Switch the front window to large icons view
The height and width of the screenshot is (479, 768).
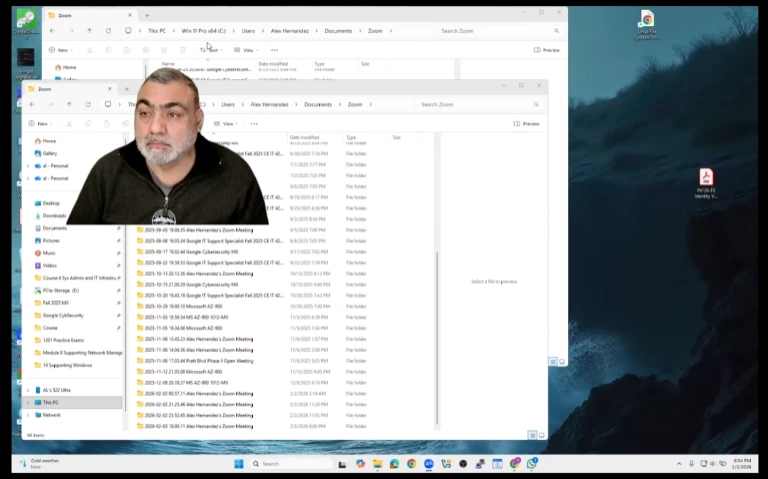(x=541, y=435)
